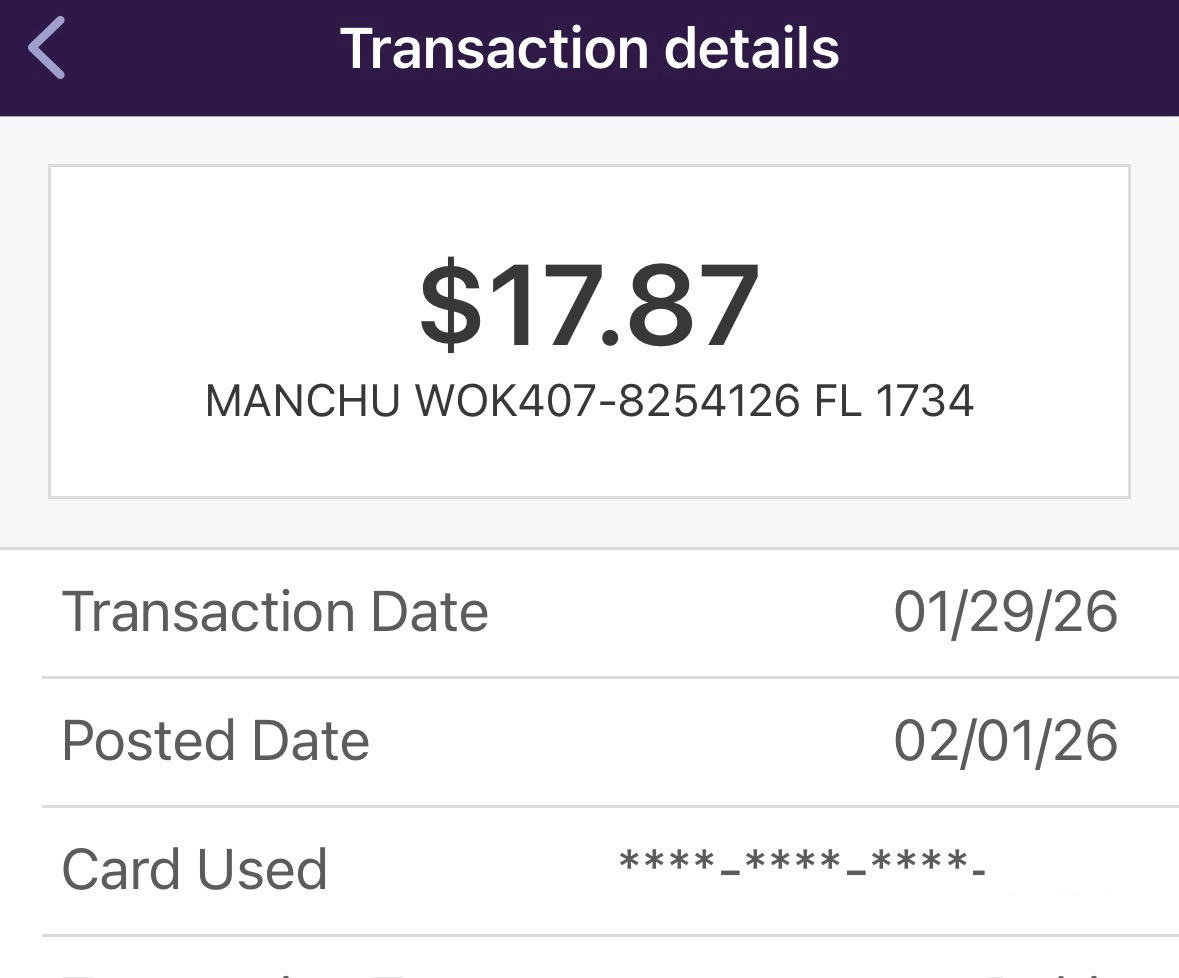Tap the first asterisk group of card number

(x=666, y=862)
